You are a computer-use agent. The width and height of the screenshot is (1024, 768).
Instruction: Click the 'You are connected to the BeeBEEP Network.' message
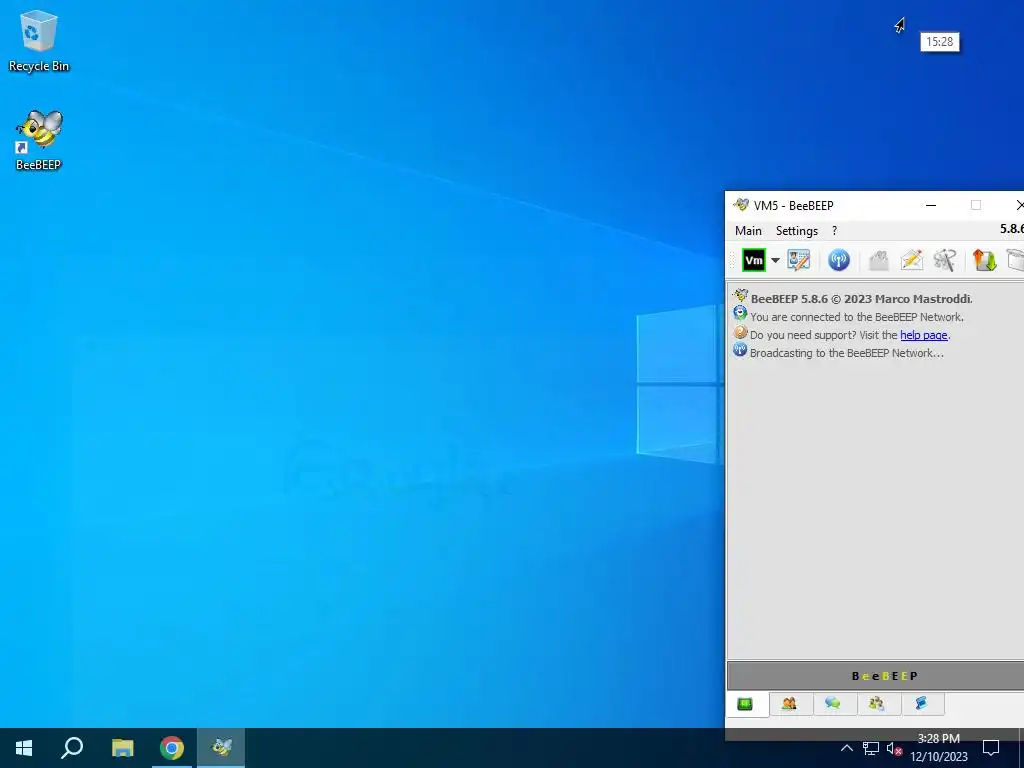857,317
